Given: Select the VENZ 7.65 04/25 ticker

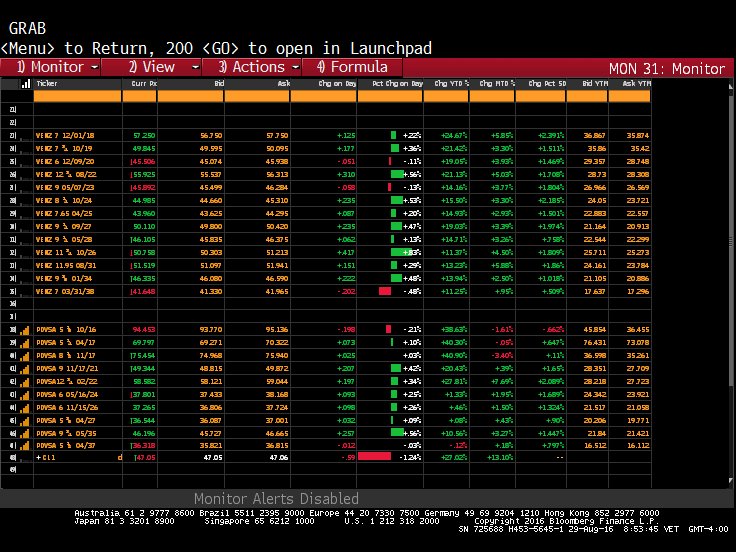Looking at the screenshot, I should point(64,214).
